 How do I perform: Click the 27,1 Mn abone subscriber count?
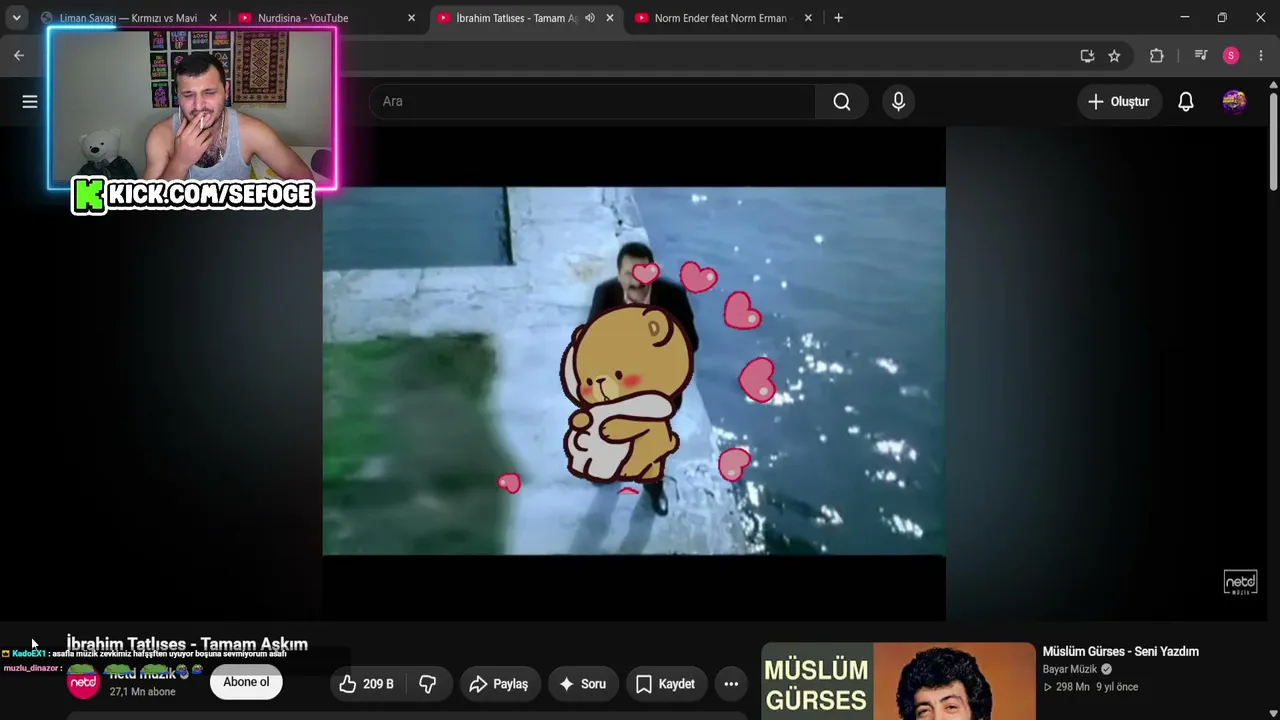point(142,691)
